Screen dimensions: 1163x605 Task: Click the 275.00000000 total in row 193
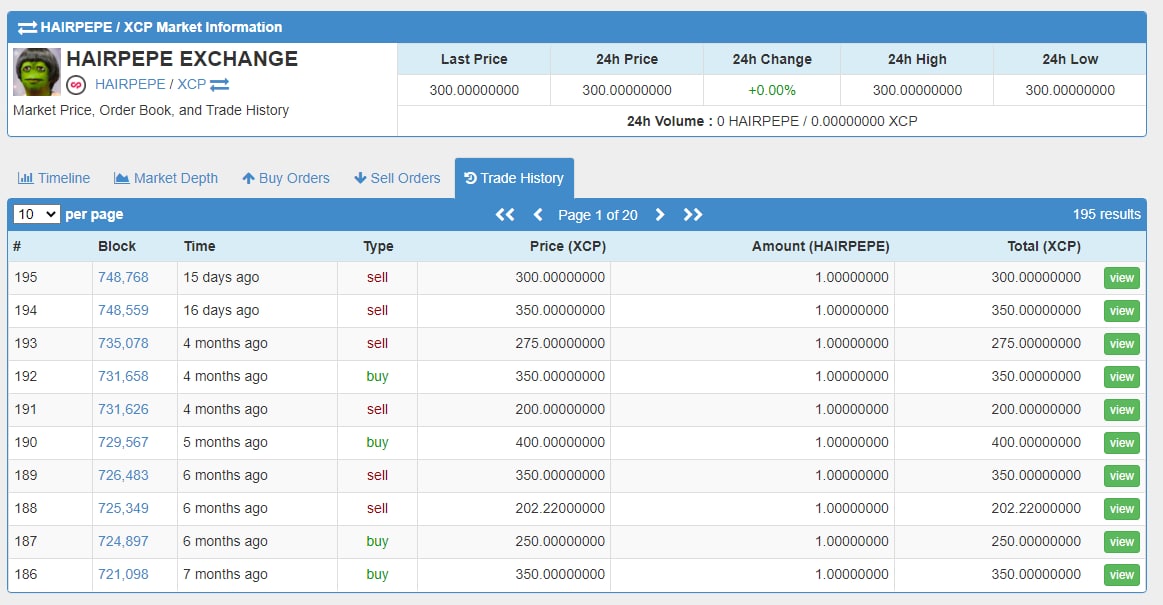pyautogui.click(x=1036, y=343)
